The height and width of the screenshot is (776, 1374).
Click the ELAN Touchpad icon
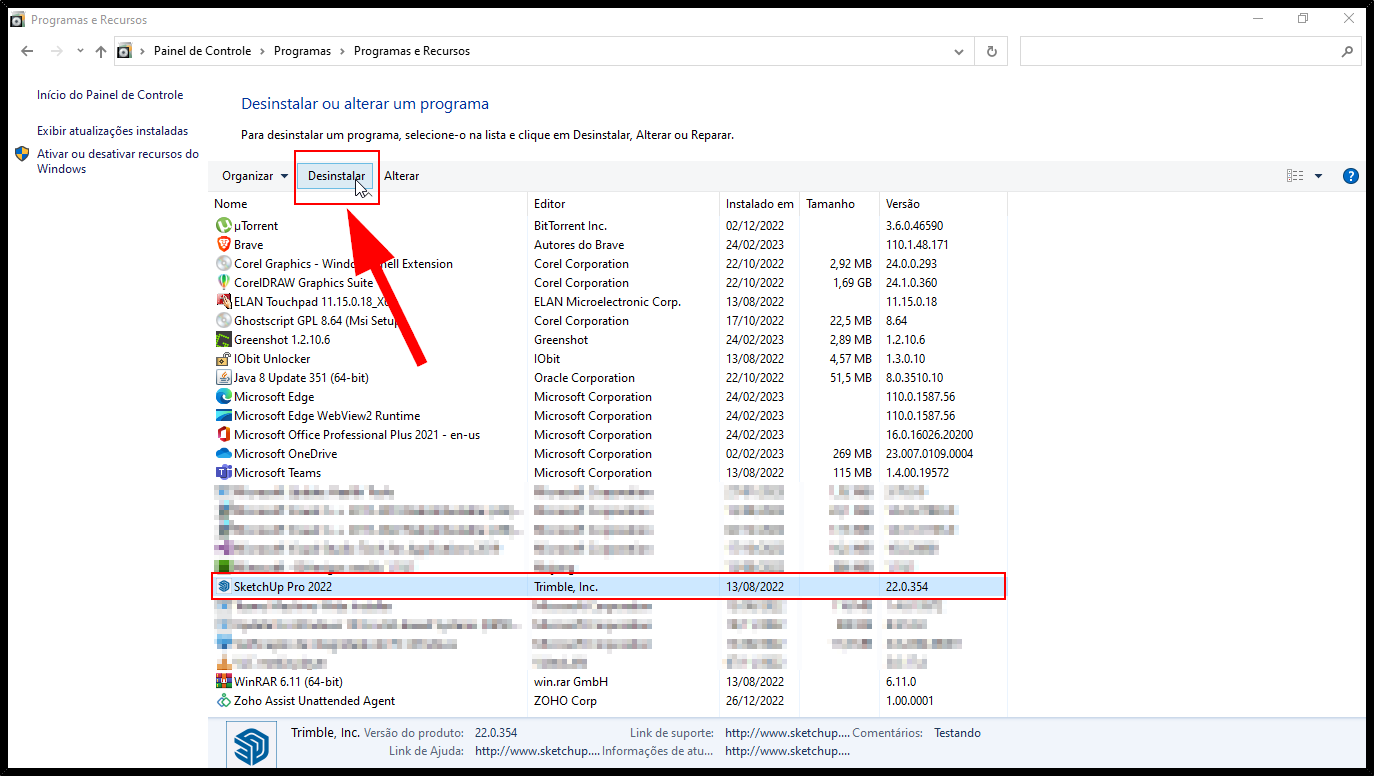point(224,302)
